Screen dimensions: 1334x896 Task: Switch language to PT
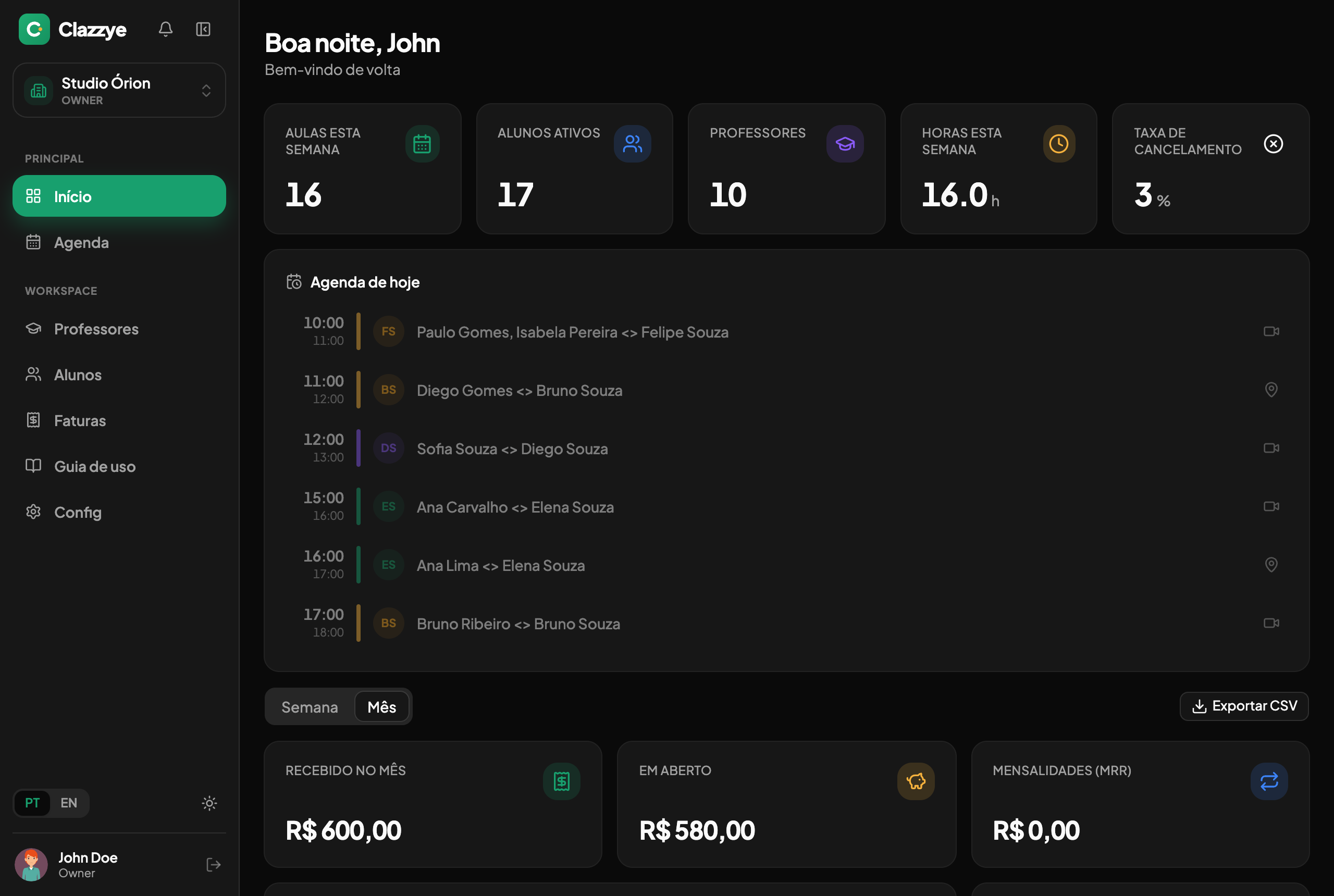(33, 803)
